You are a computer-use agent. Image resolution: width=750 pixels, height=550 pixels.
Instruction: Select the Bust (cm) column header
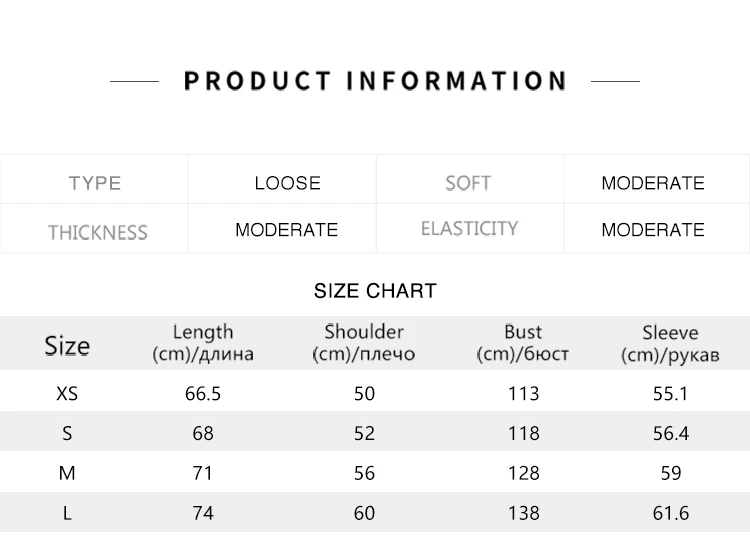523,342
